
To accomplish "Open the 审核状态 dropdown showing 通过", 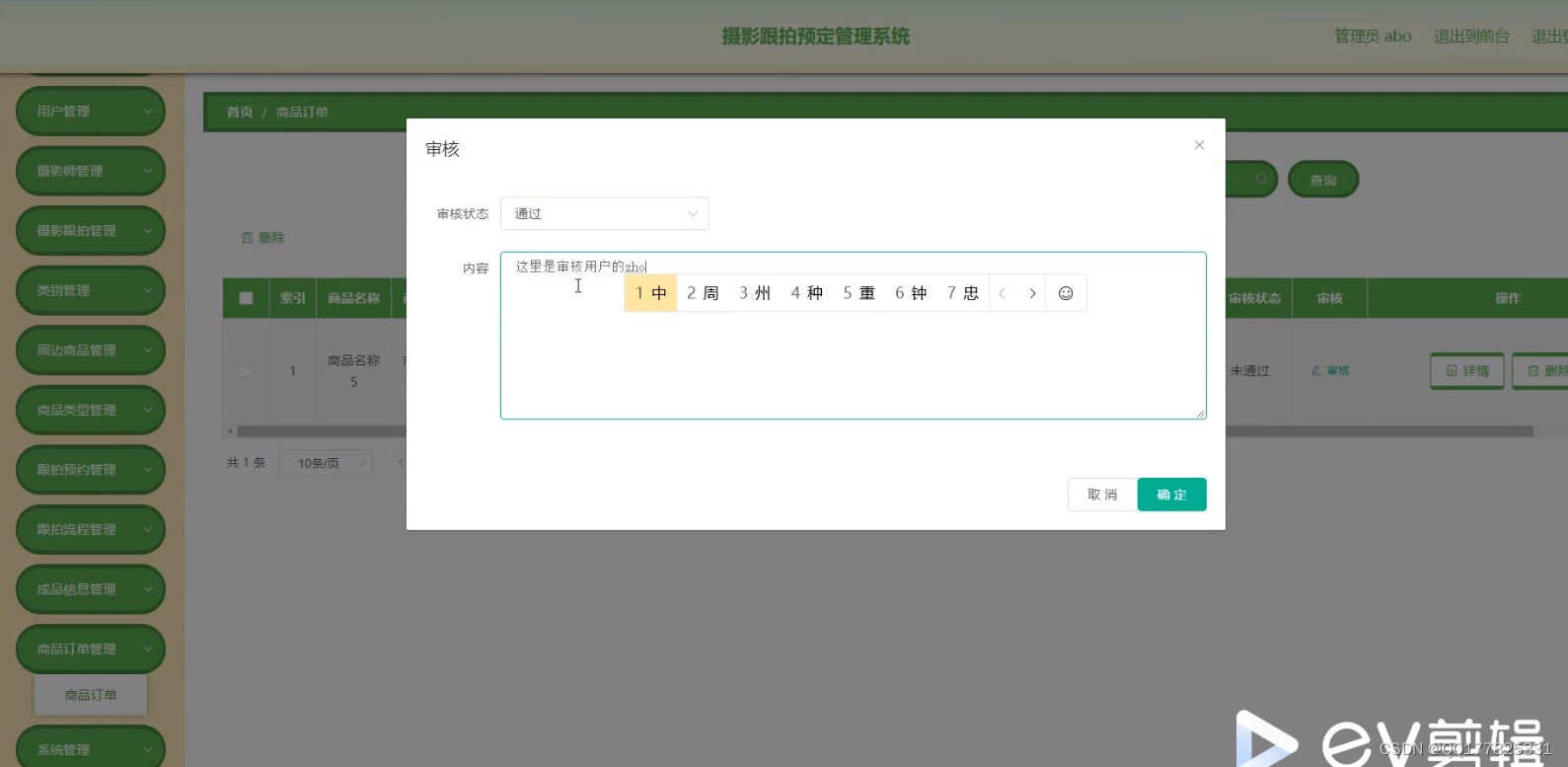I will click(604, 213).
